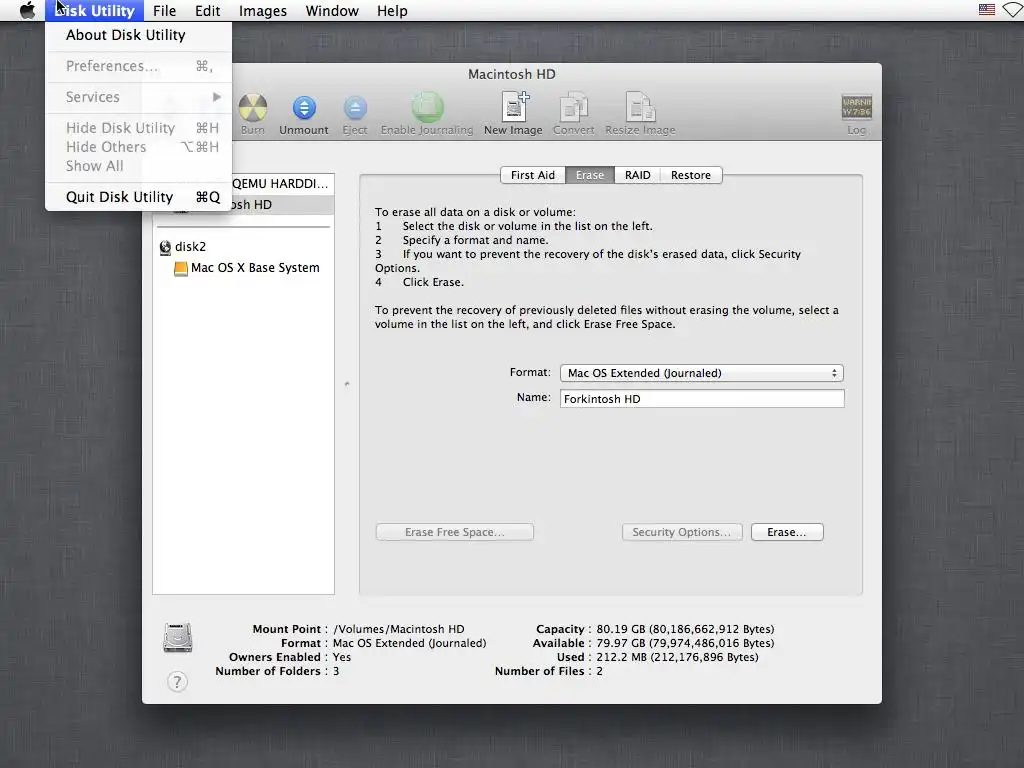Open the Help menu

[x=392, y=10]
